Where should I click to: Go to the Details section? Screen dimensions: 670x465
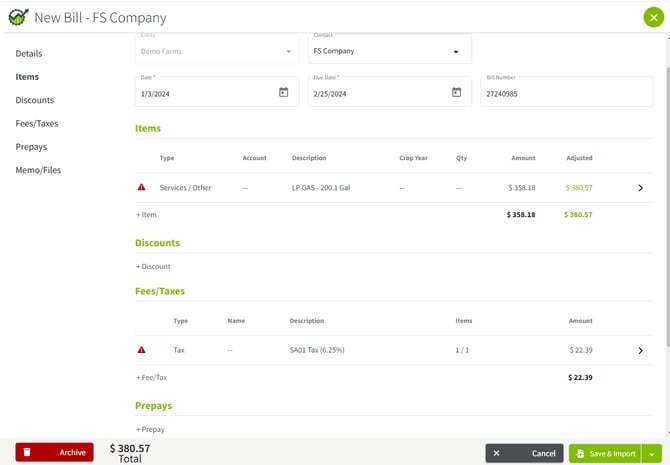pos(29,53)
